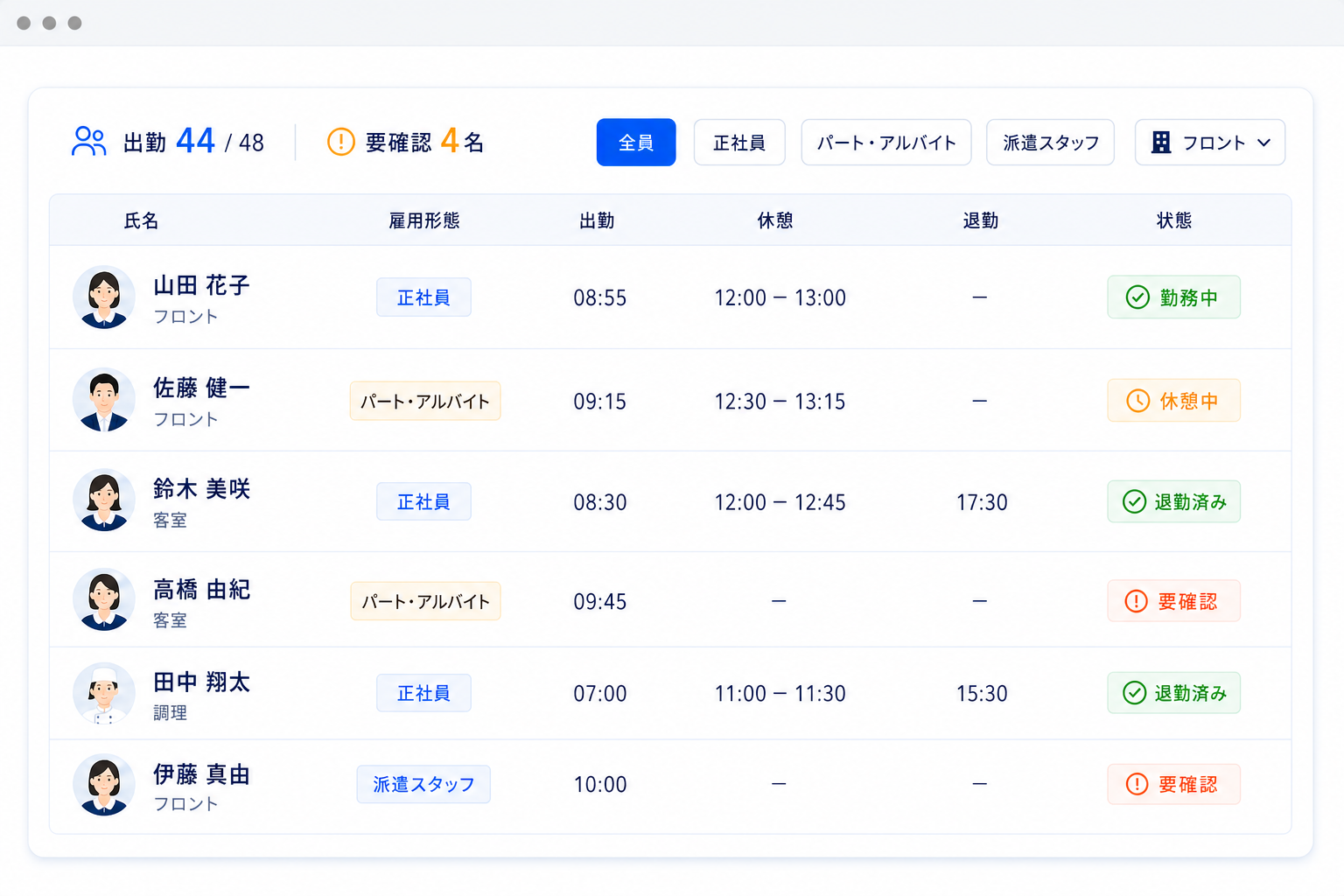
Task: Open 佐藤 健一's avatar
Action: [104, 400]
